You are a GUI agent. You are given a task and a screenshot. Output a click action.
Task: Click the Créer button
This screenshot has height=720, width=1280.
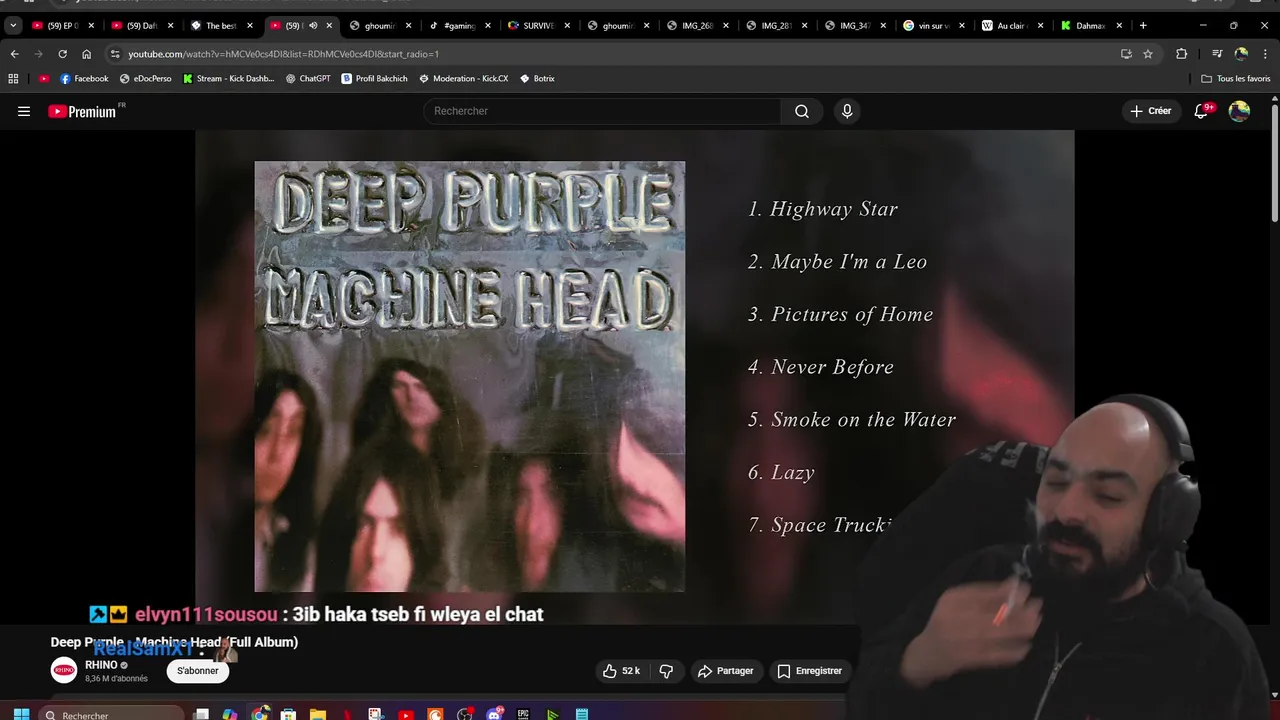pyautogui.click(x=1150, y=111)
